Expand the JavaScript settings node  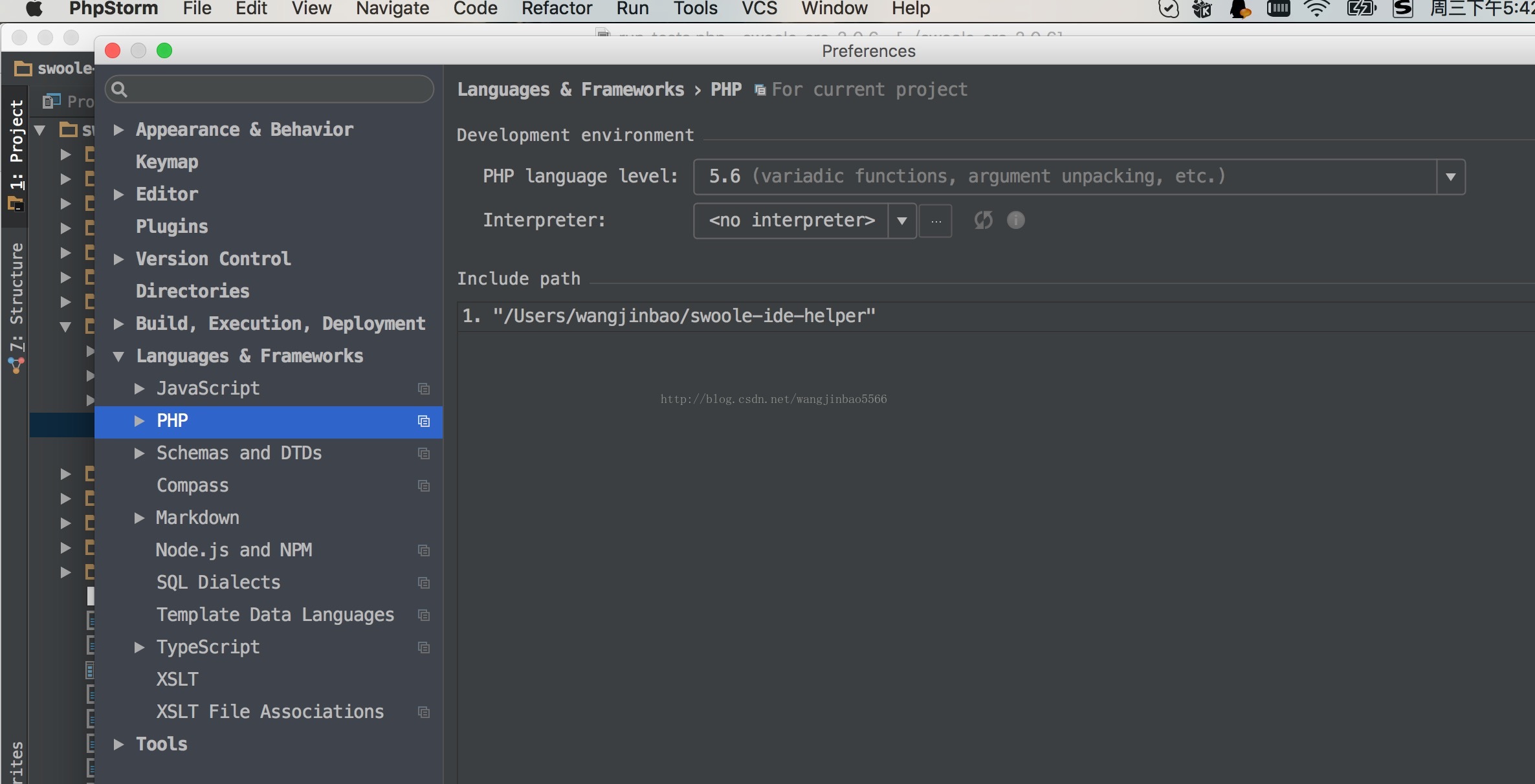pos(139,389)
